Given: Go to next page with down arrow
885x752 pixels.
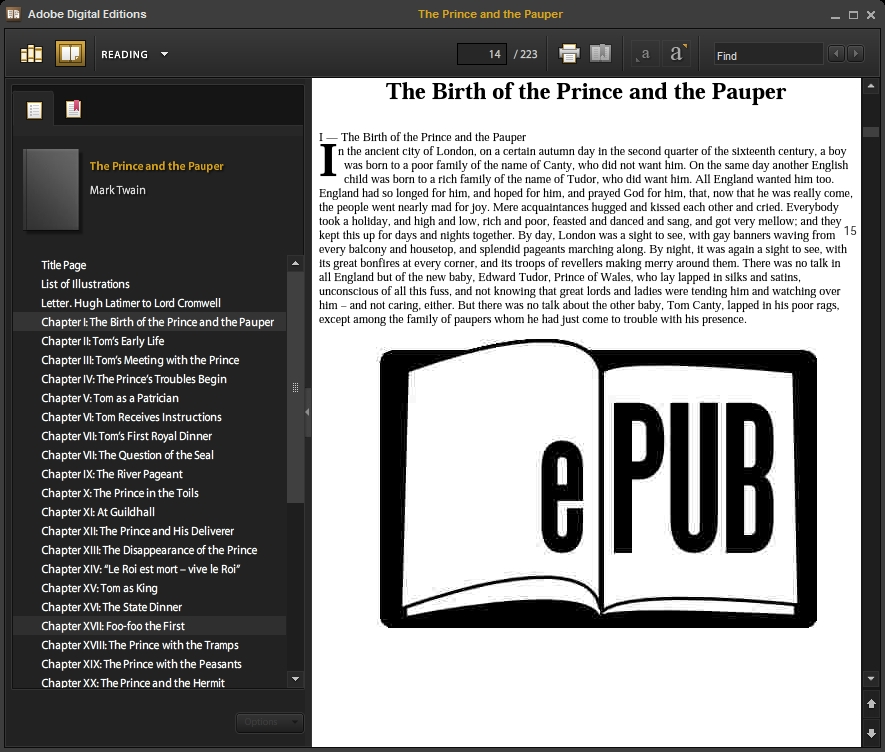Looking at the screenshot, I should tap(871, 733).
